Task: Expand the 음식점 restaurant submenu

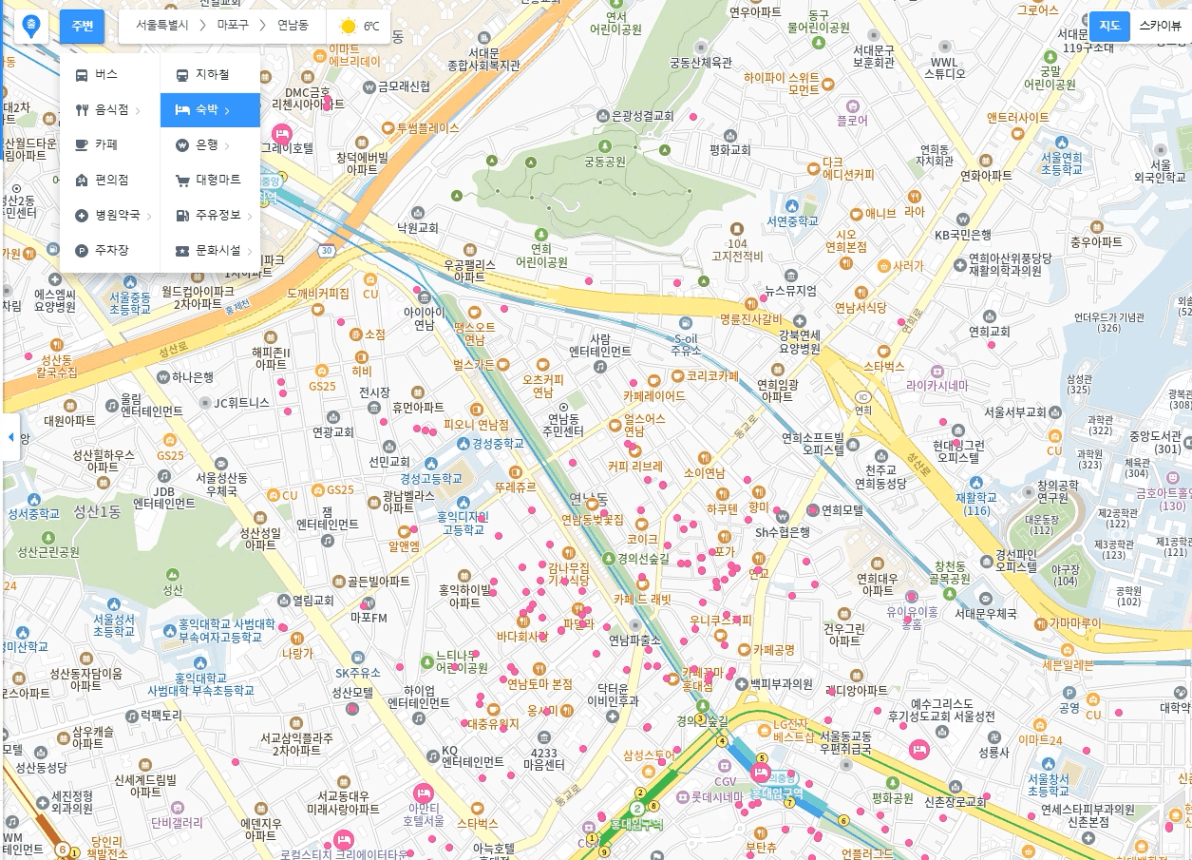Action: coord(109,110)
